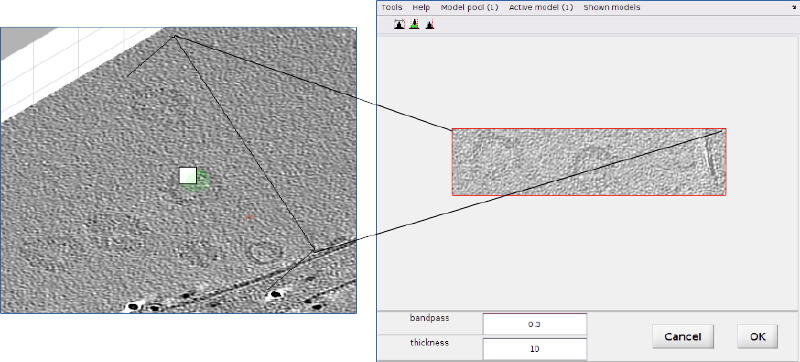Click the small arrow at the menu bar's right end

tap(795, 8)
